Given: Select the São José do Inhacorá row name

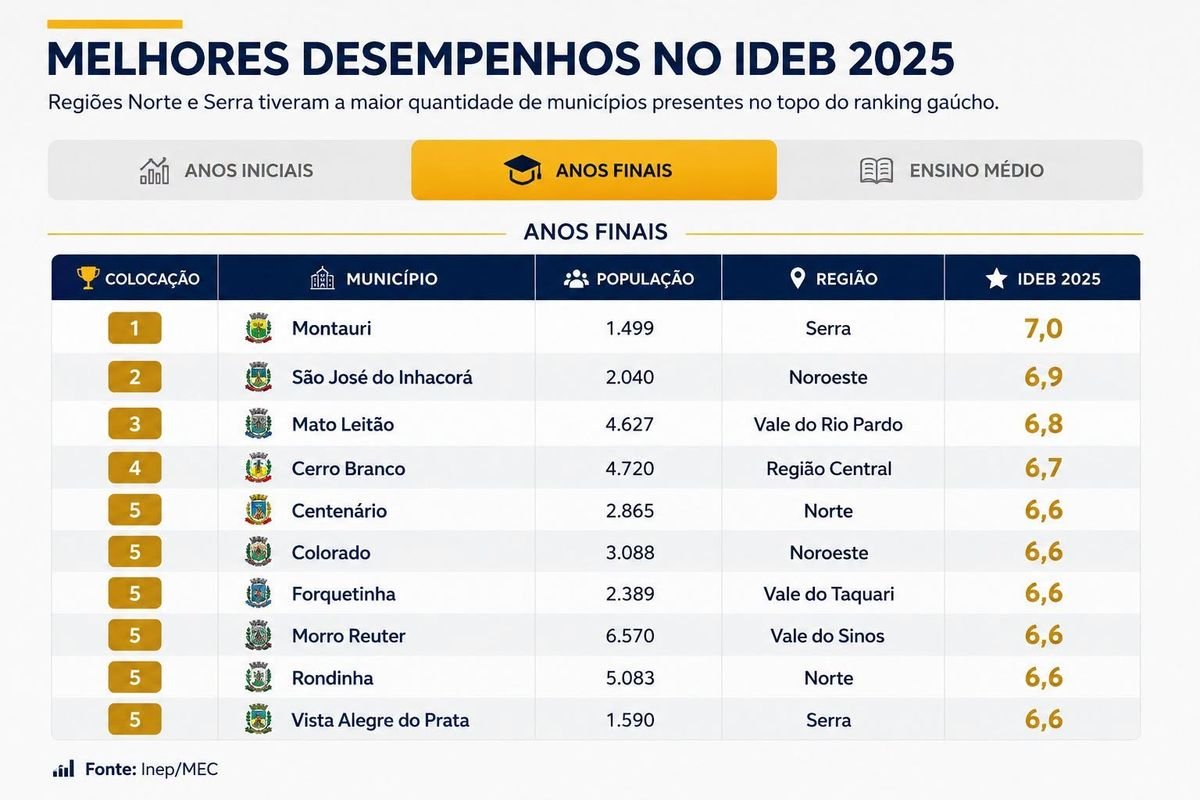Looking at the screenshot, I should click(x=382, y=377).
